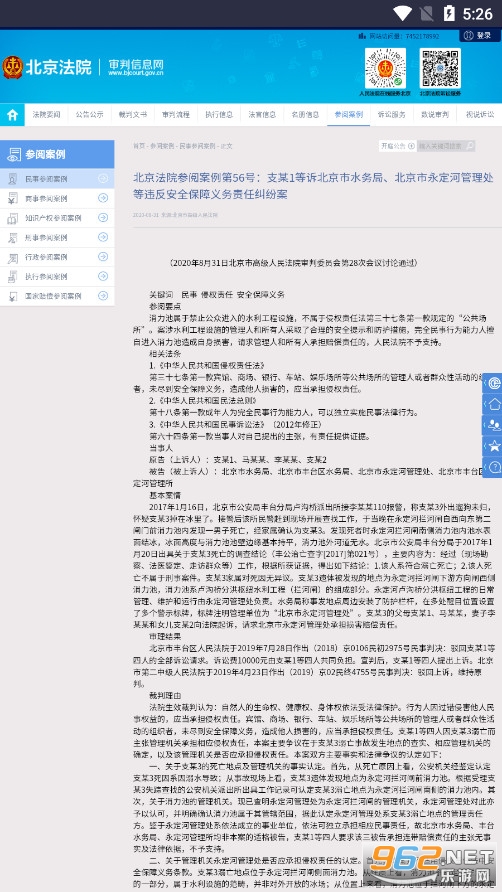
Task: Go to the home icon in navigation bar
Action: tap(12, 114)
